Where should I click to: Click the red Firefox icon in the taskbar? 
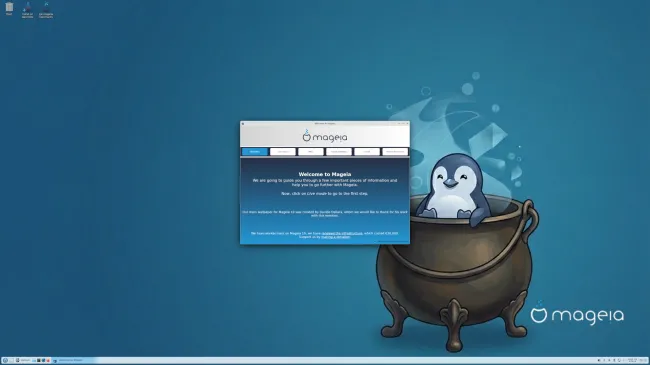coord(48,360)
